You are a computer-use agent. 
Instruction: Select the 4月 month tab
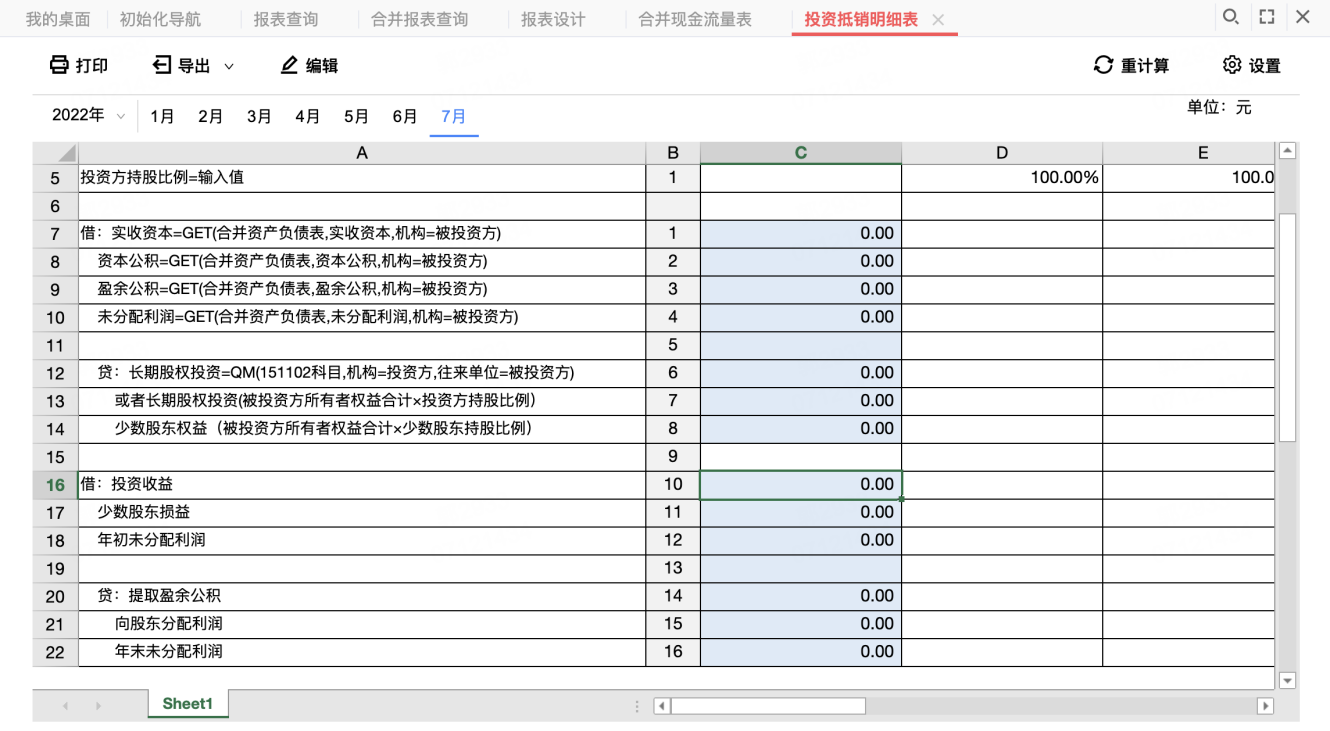click(308, 117)
